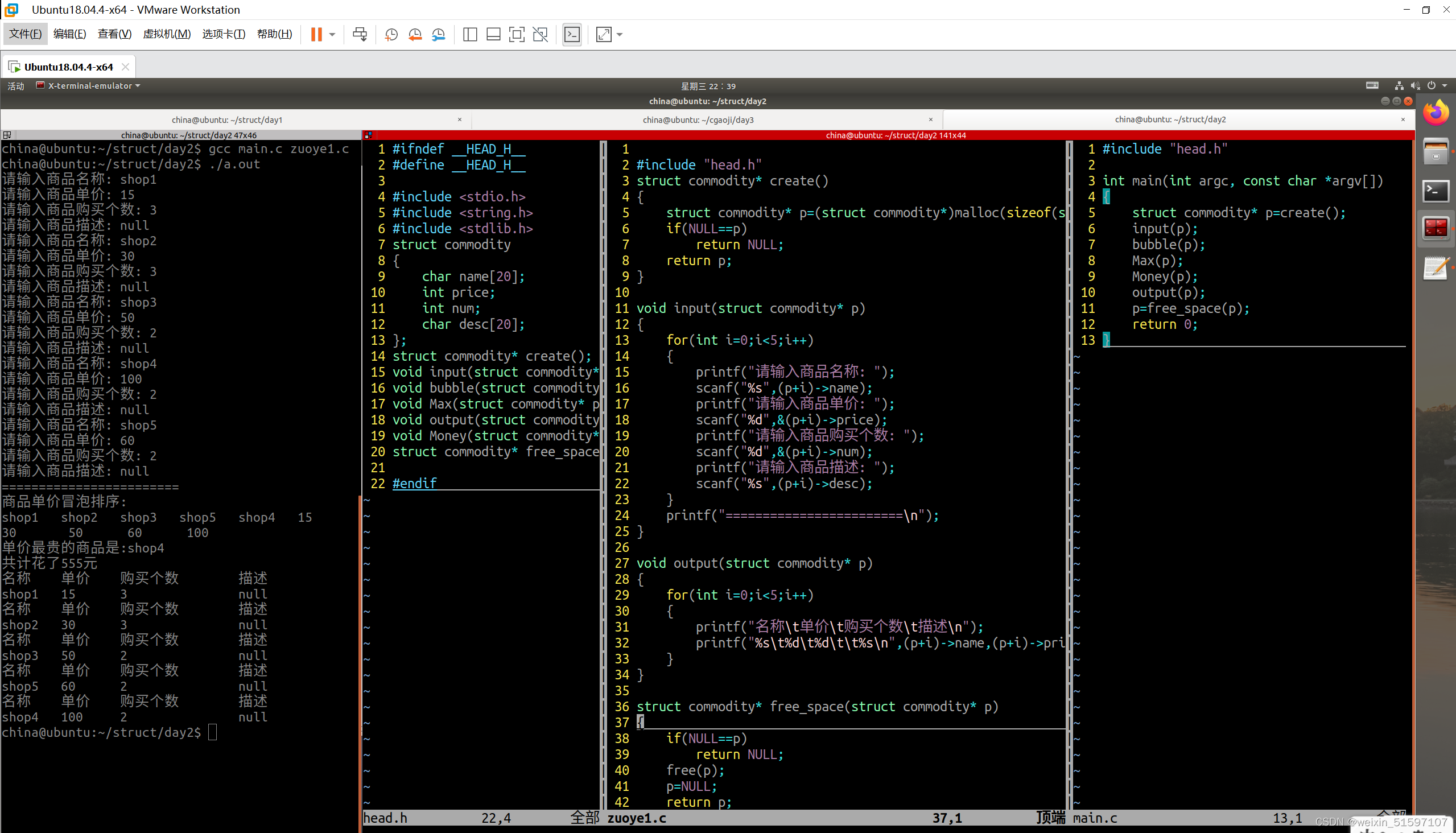Click bubble(p); in main.c

pos(1168,245)
